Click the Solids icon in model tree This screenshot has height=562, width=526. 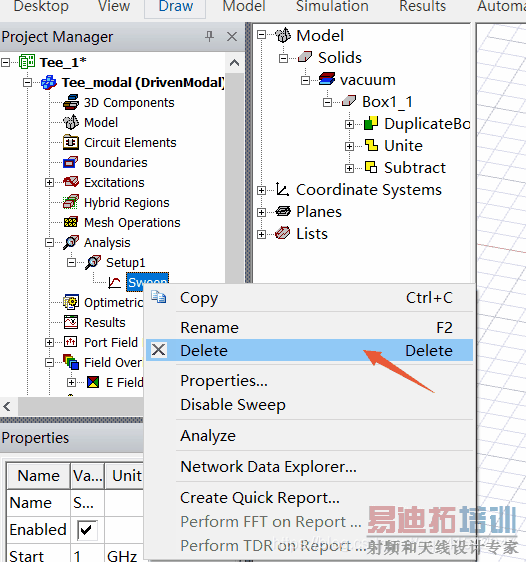305,57
